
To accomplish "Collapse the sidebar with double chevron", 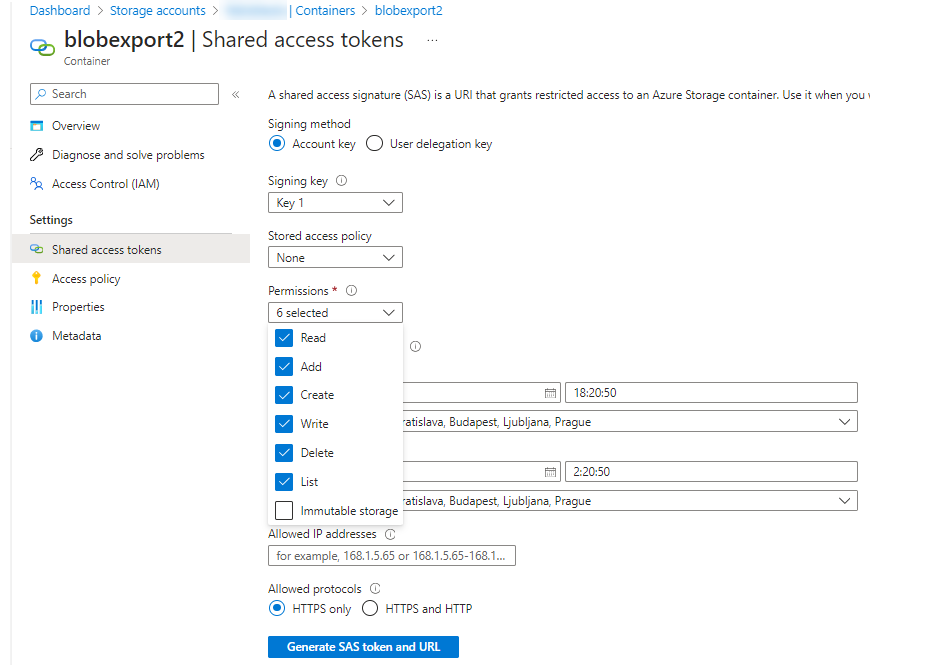I will point(236,94).
